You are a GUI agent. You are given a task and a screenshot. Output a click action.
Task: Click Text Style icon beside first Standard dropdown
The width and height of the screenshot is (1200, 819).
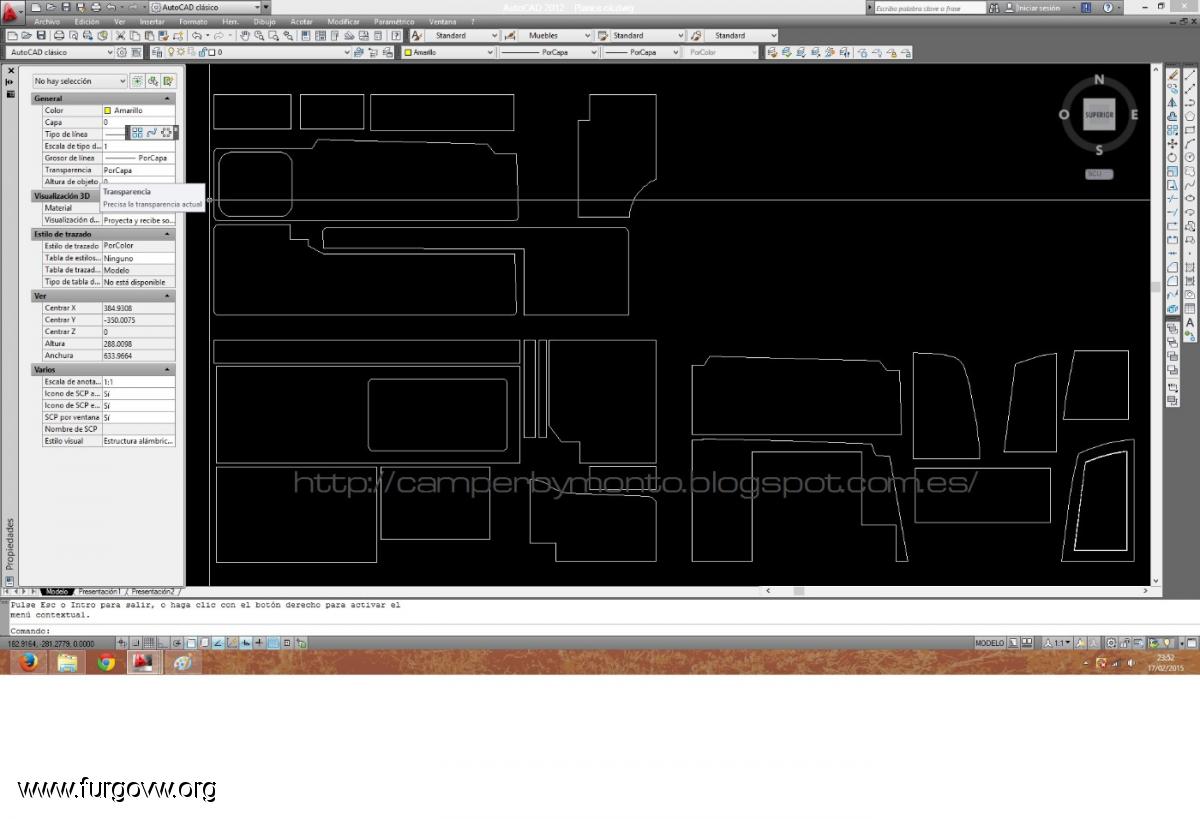click(417, 35)
